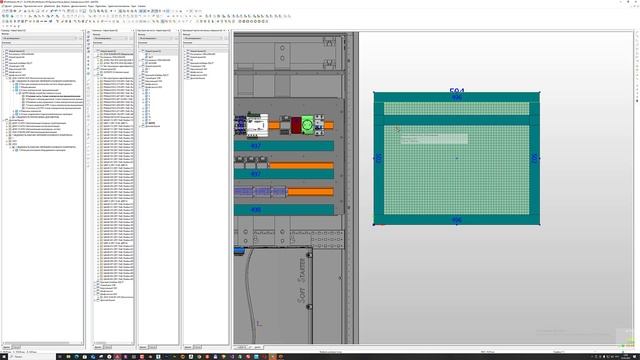This screenshot has height=360, width=640.
Task: Focus the value input field in the leftmost navigator
Action: 42,46
